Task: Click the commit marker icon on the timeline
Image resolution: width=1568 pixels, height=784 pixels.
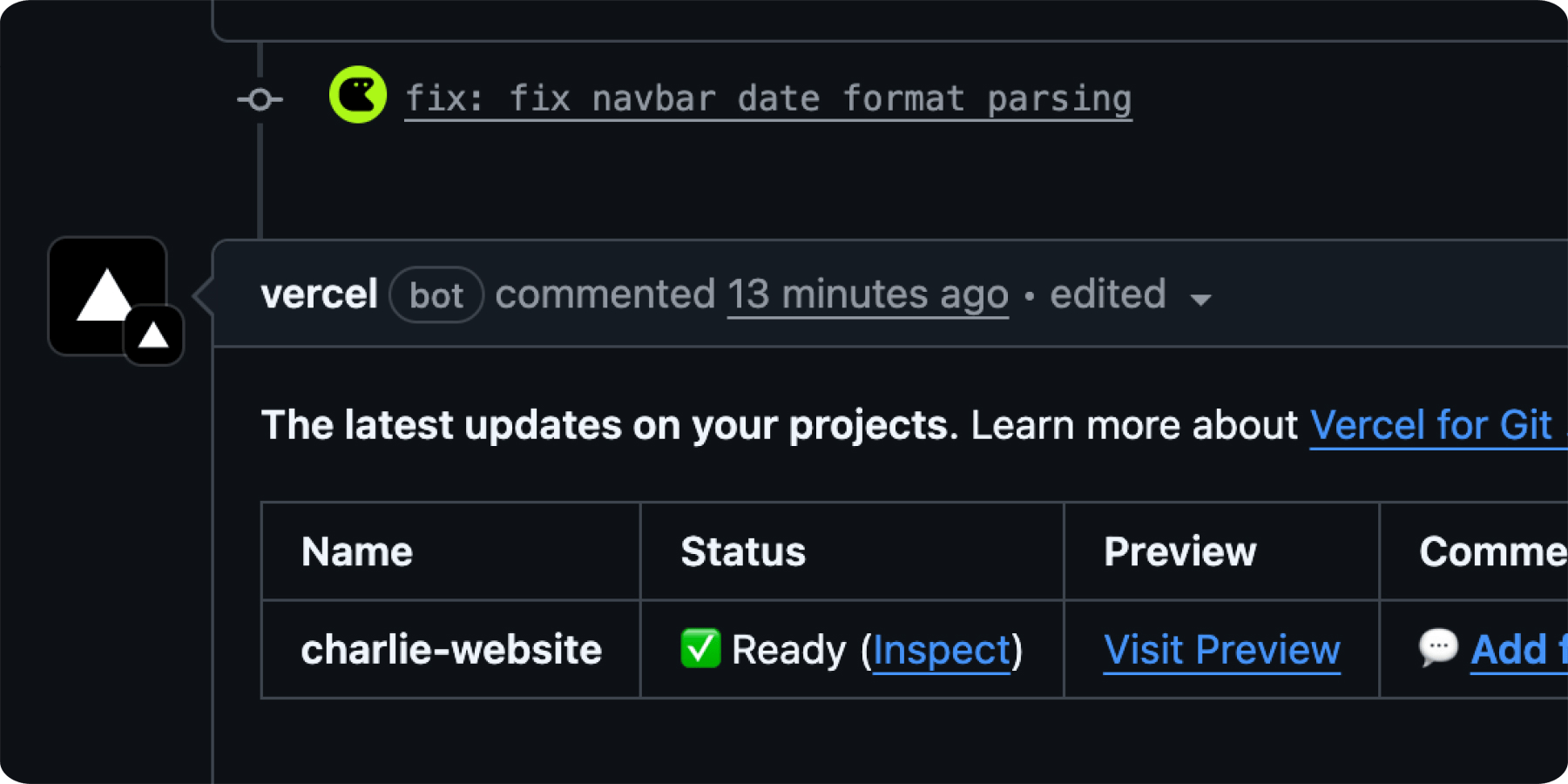Action: [x=260, y=99]
